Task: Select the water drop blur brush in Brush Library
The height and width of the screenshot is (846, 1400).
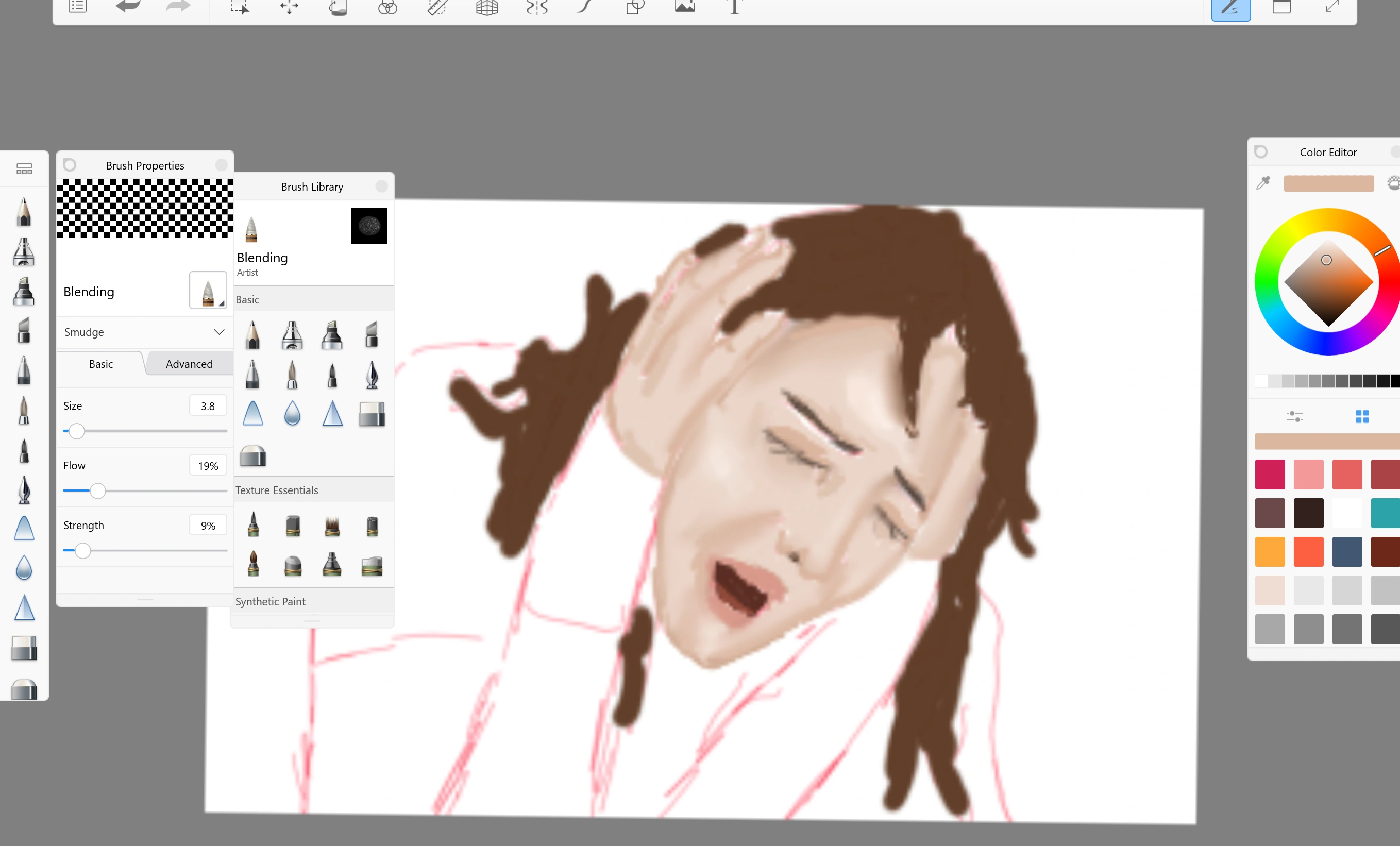Action: 292,414
